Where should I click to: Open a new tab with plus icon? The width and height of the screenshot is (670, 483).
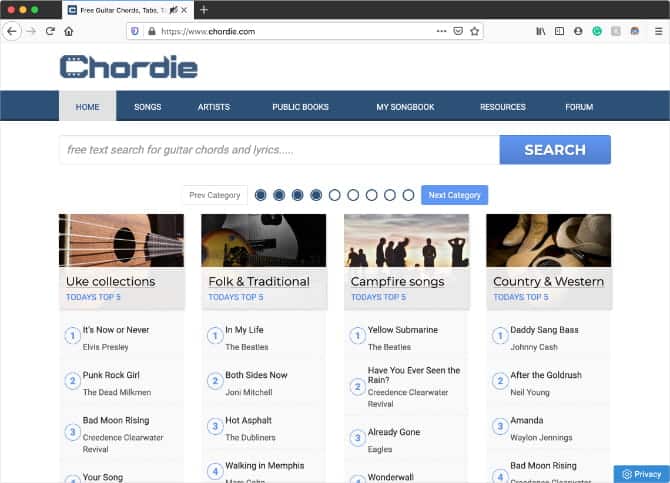click(x=204, y=10)
